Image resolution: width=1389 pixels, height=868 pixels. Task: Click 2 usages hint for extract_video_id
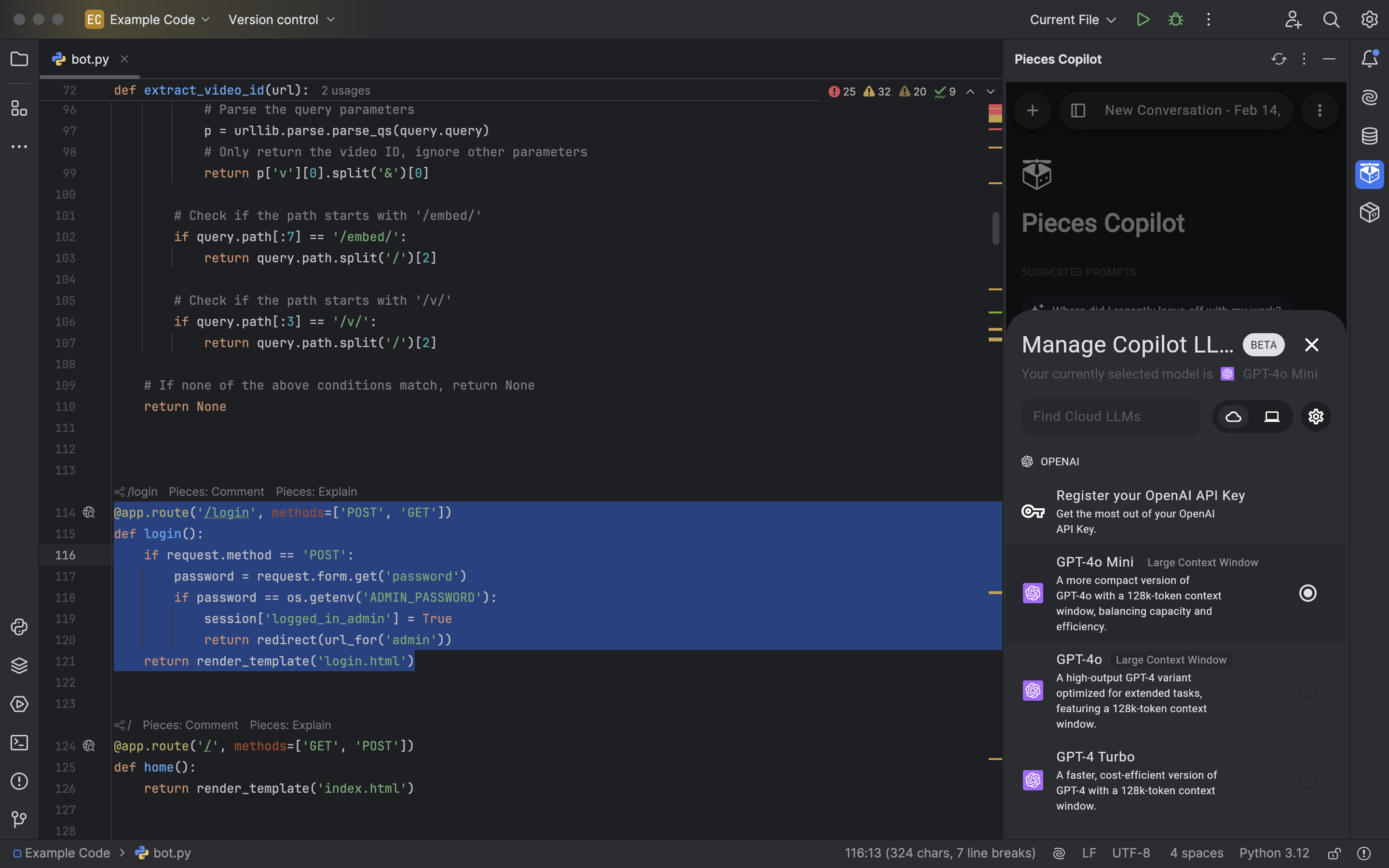tap(345, 91)
